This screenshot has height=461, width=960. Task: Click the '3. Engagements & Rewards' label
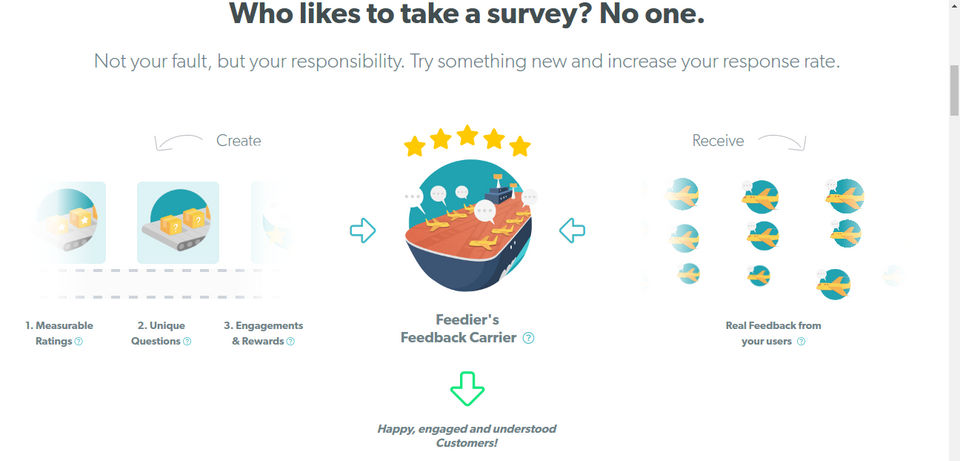point(262,333)
